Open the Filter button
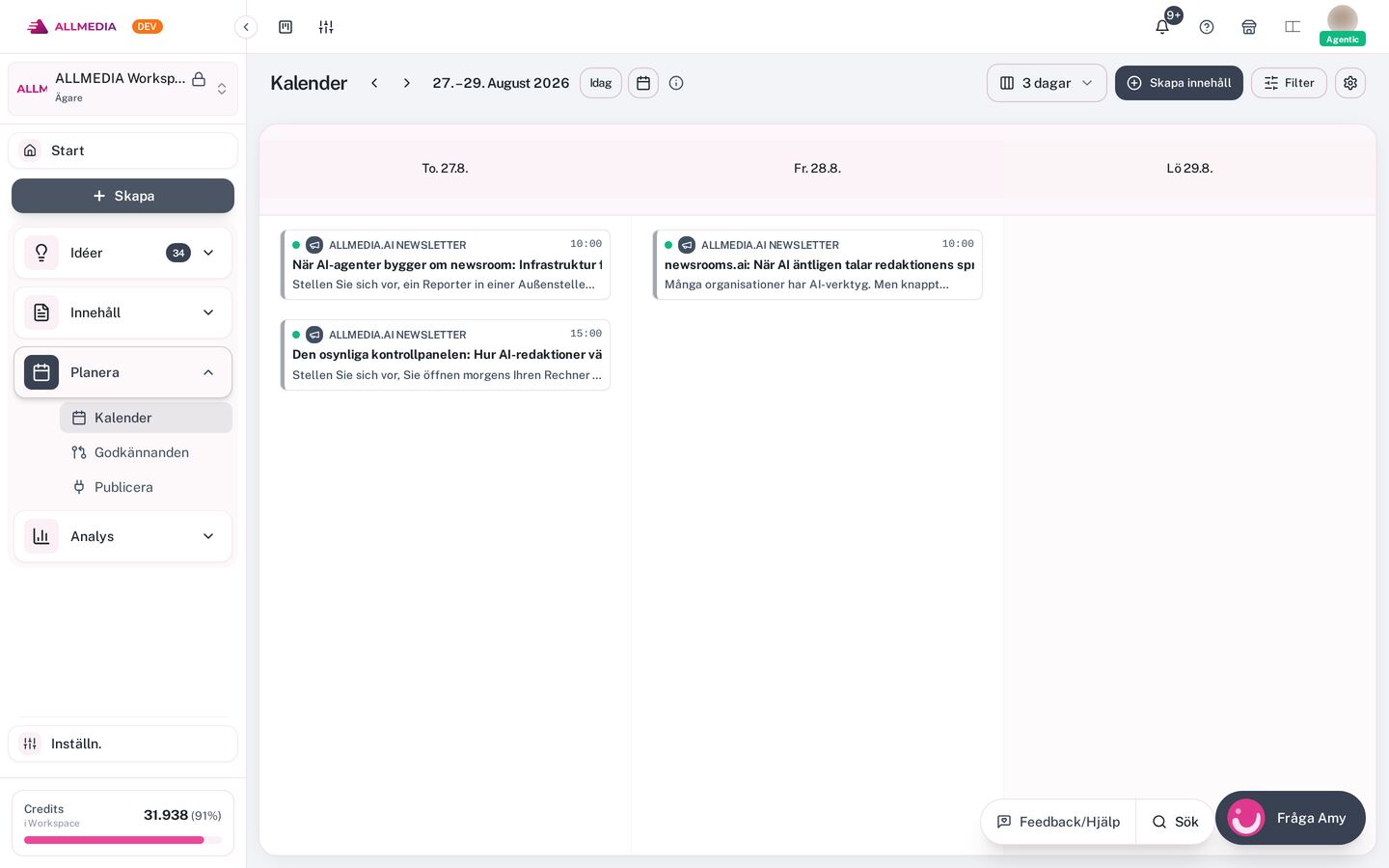The height and width of the screenshot is (868, 1389). [1289, 83]
